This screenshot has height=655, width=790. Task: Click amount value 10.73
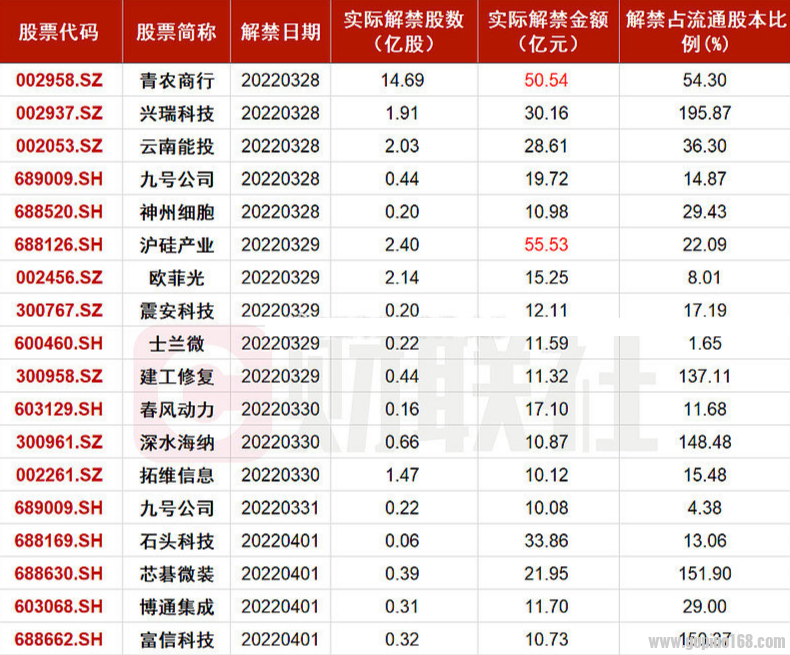(x=546, y=639)
